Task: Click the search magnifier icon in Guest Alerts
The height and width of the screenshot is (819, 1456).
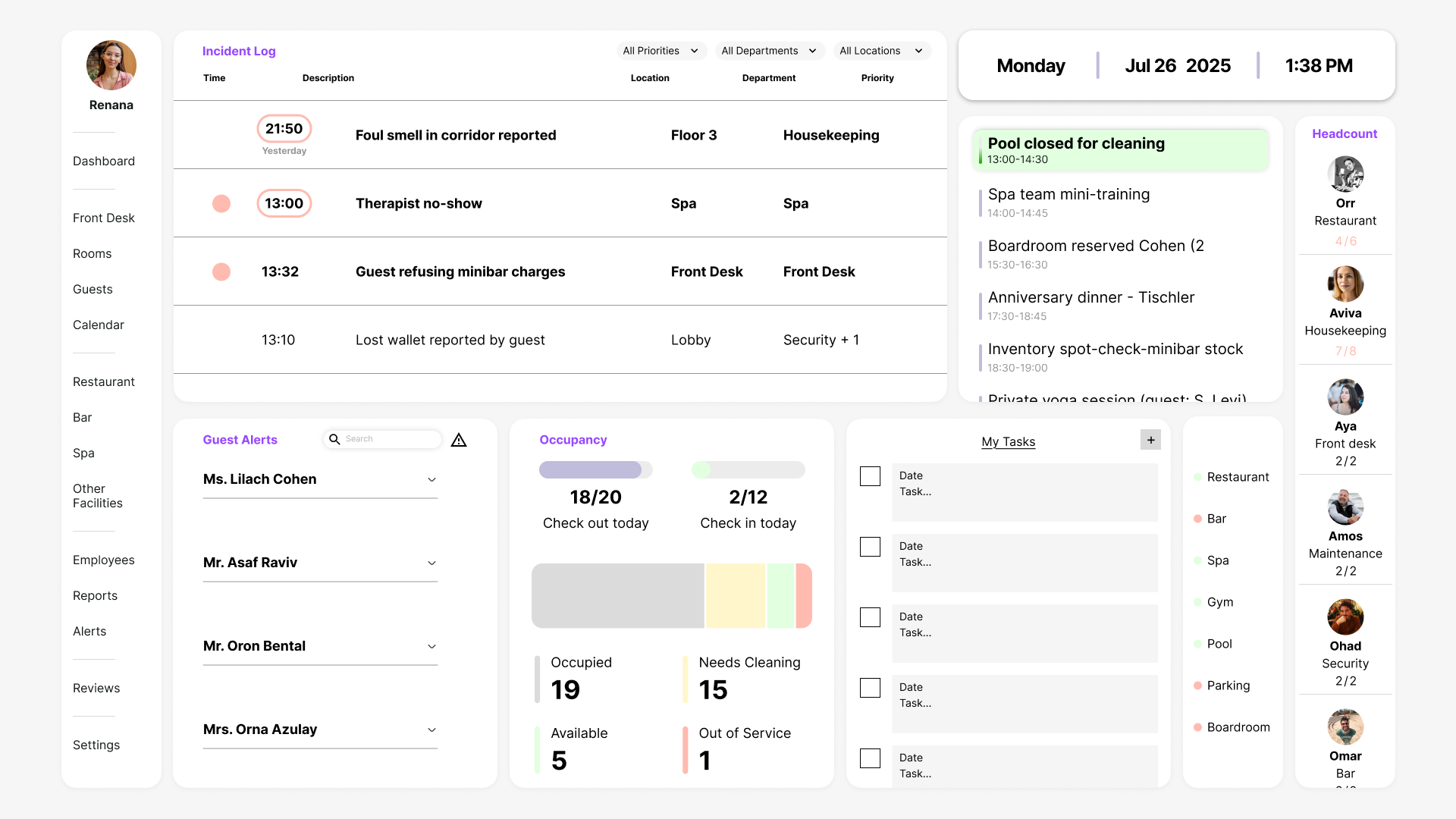Action: point(334,439)
